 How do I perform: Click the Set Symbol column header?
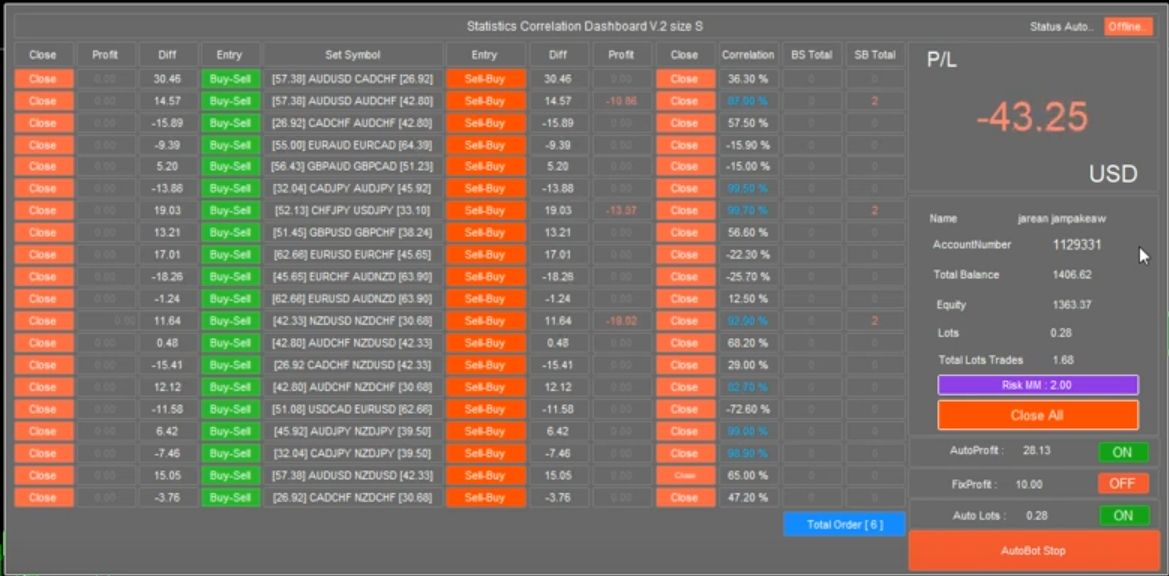353,54
